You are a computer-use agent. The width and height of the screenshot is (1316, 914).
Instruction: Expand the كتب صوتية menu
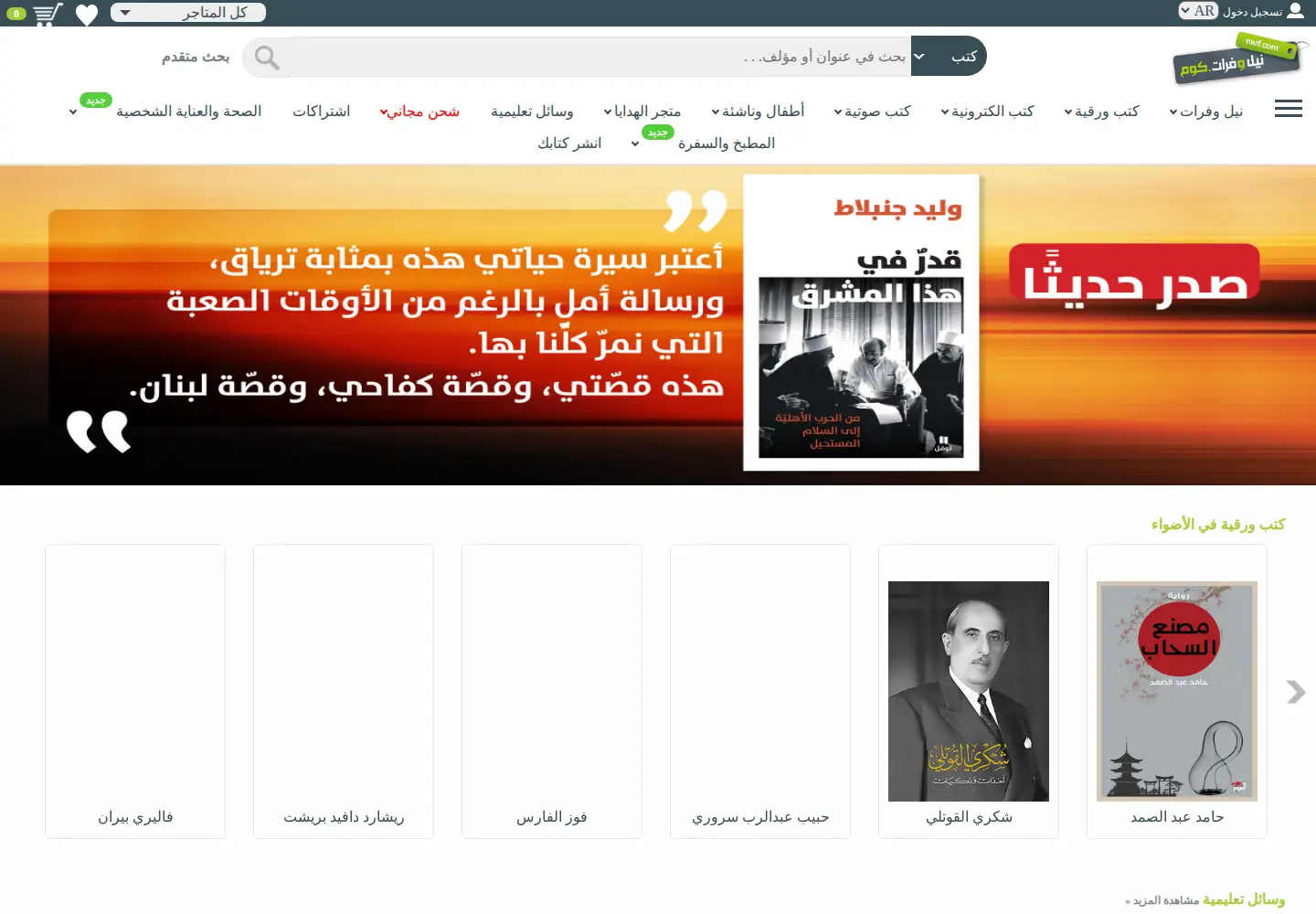872,112
